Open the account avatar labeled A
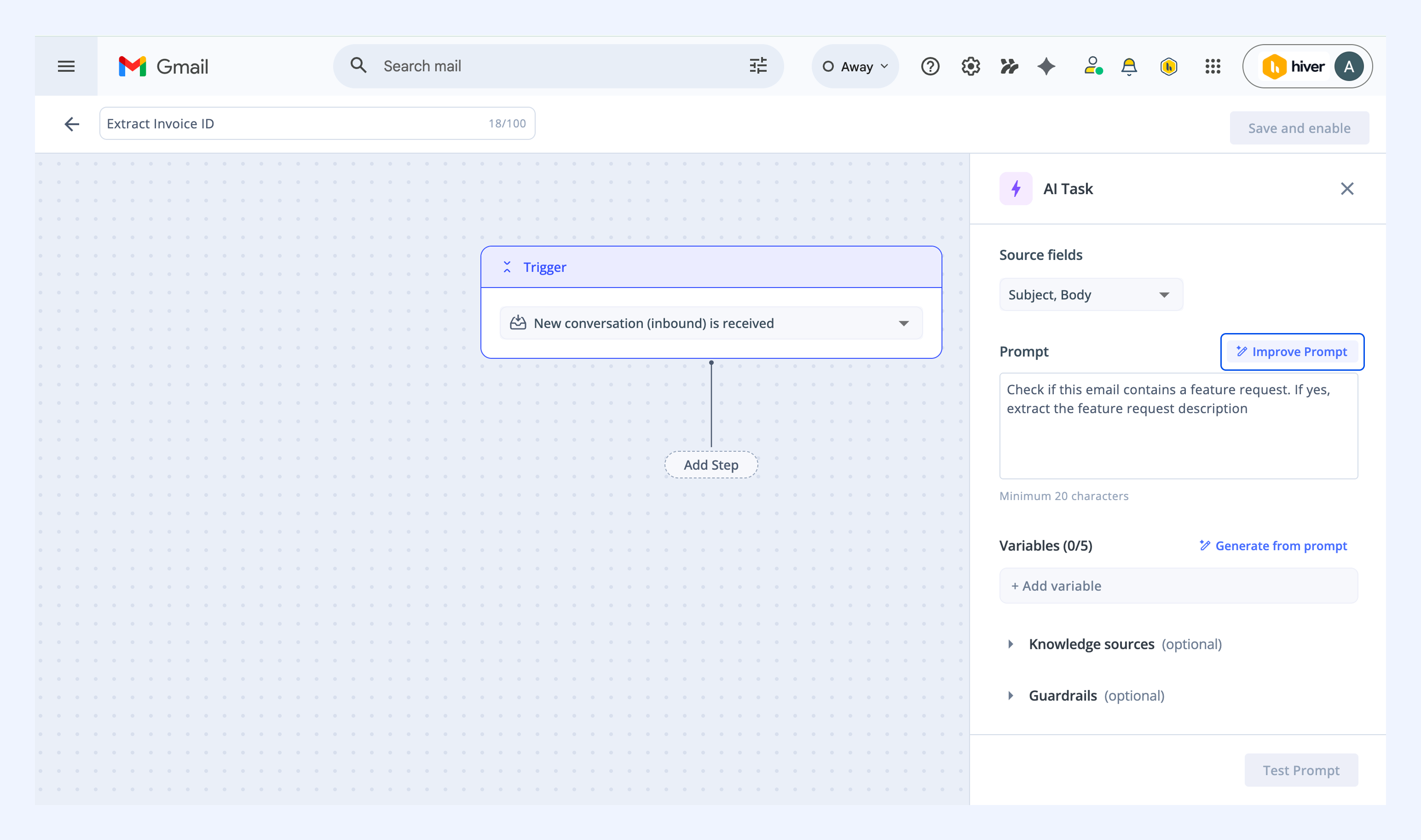The image size is (1421, 840). (1349, 66)
